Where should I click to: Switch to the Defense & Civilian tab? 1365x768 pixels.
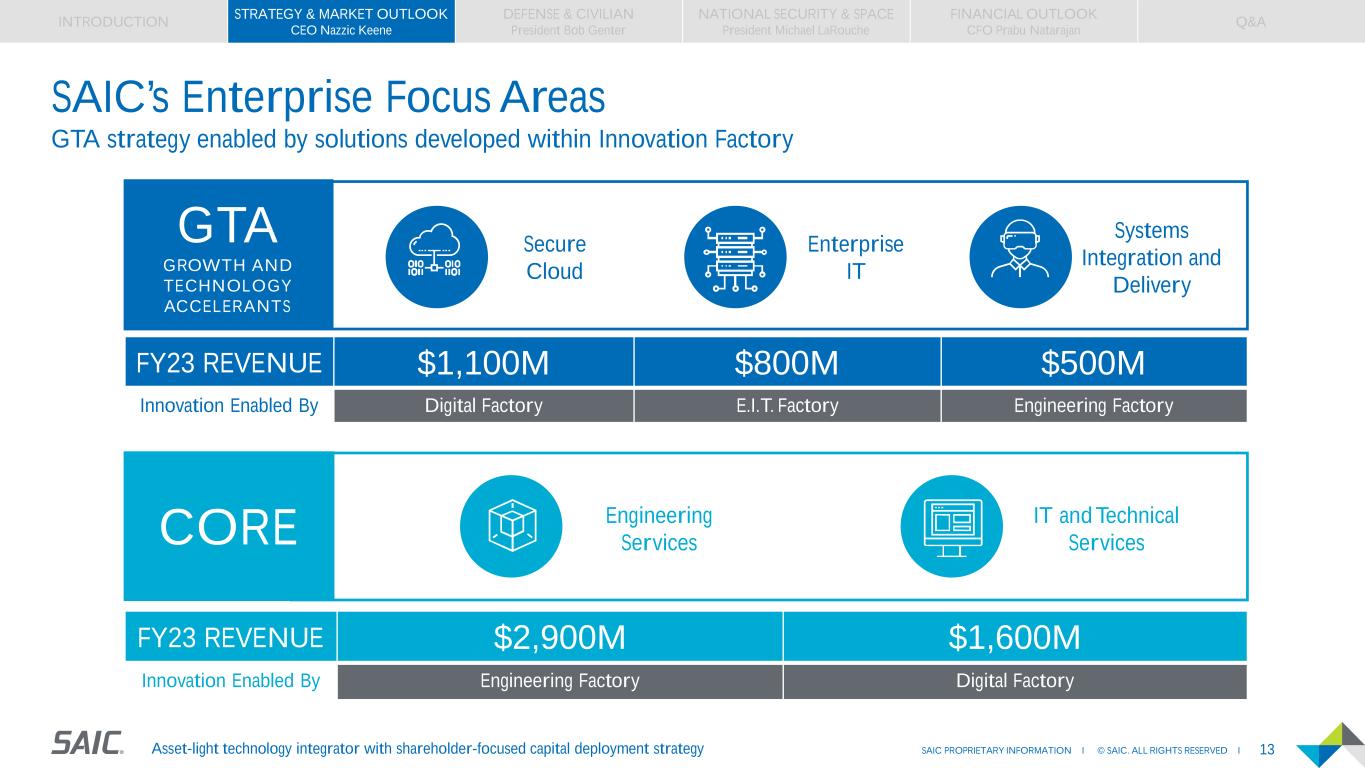tap(568, 21)
